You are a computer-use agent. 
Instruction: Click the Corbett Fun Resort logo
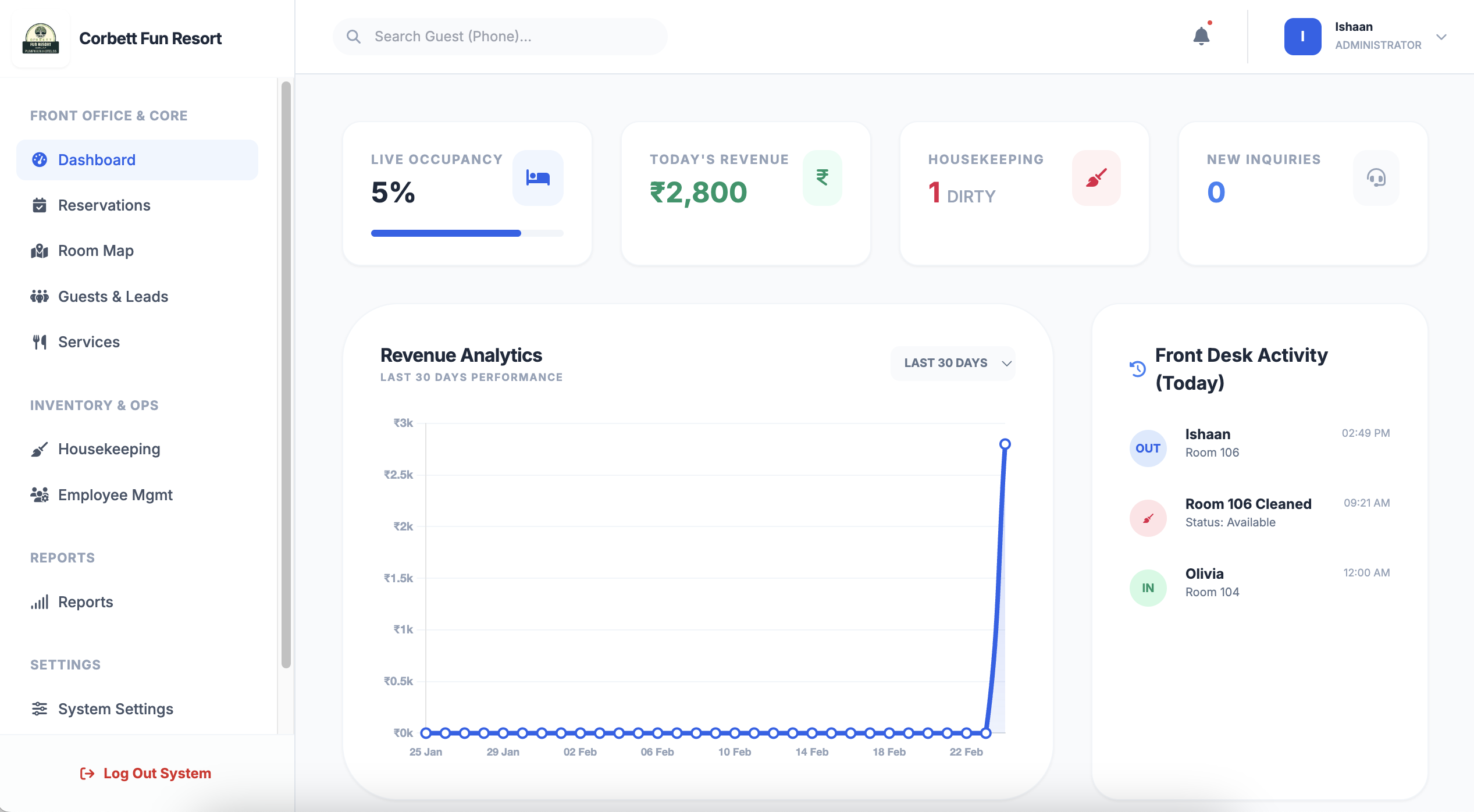[x=41, y=38]
